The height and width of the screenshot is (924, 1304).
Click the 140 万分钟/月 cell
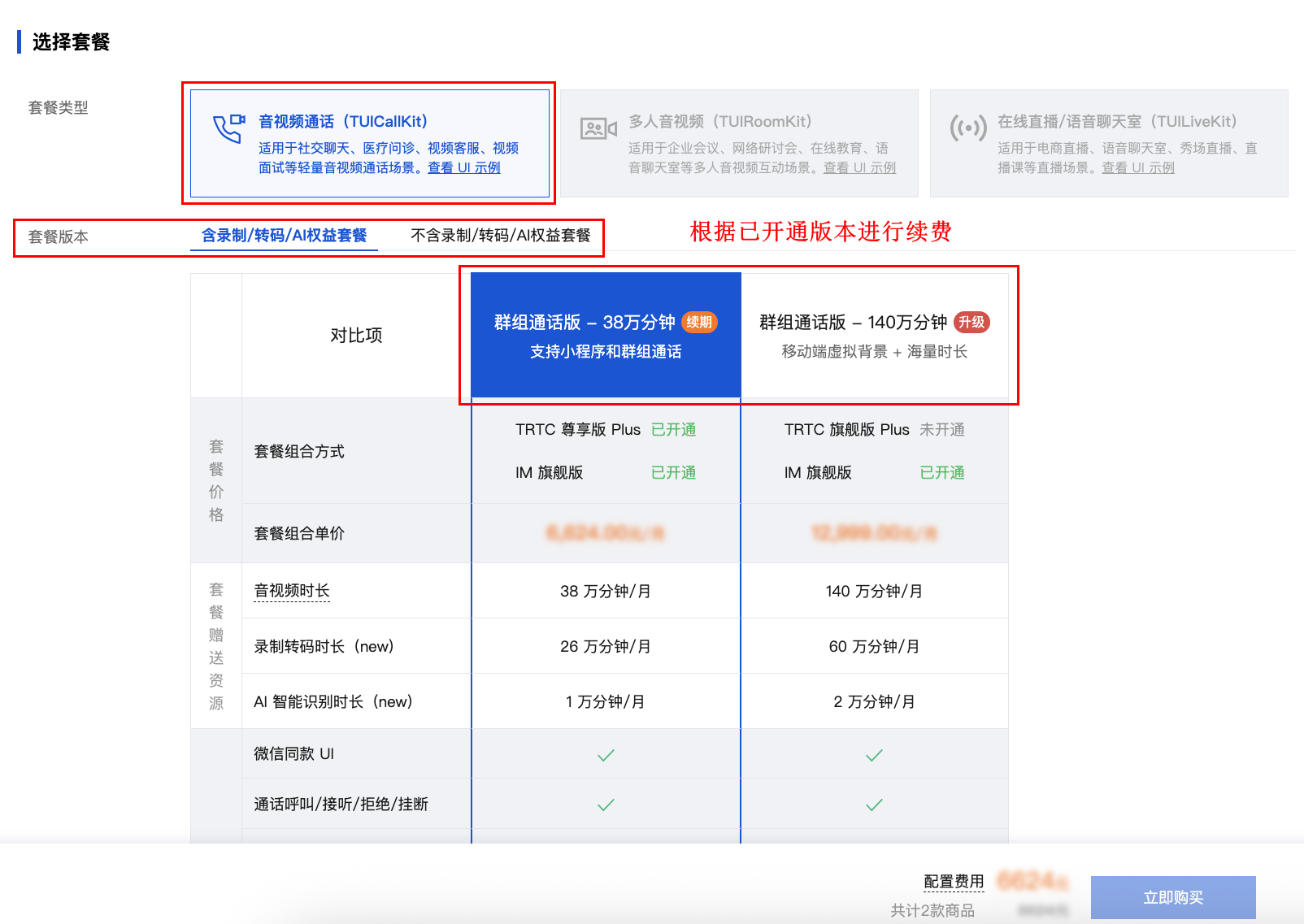click(874, 591)
